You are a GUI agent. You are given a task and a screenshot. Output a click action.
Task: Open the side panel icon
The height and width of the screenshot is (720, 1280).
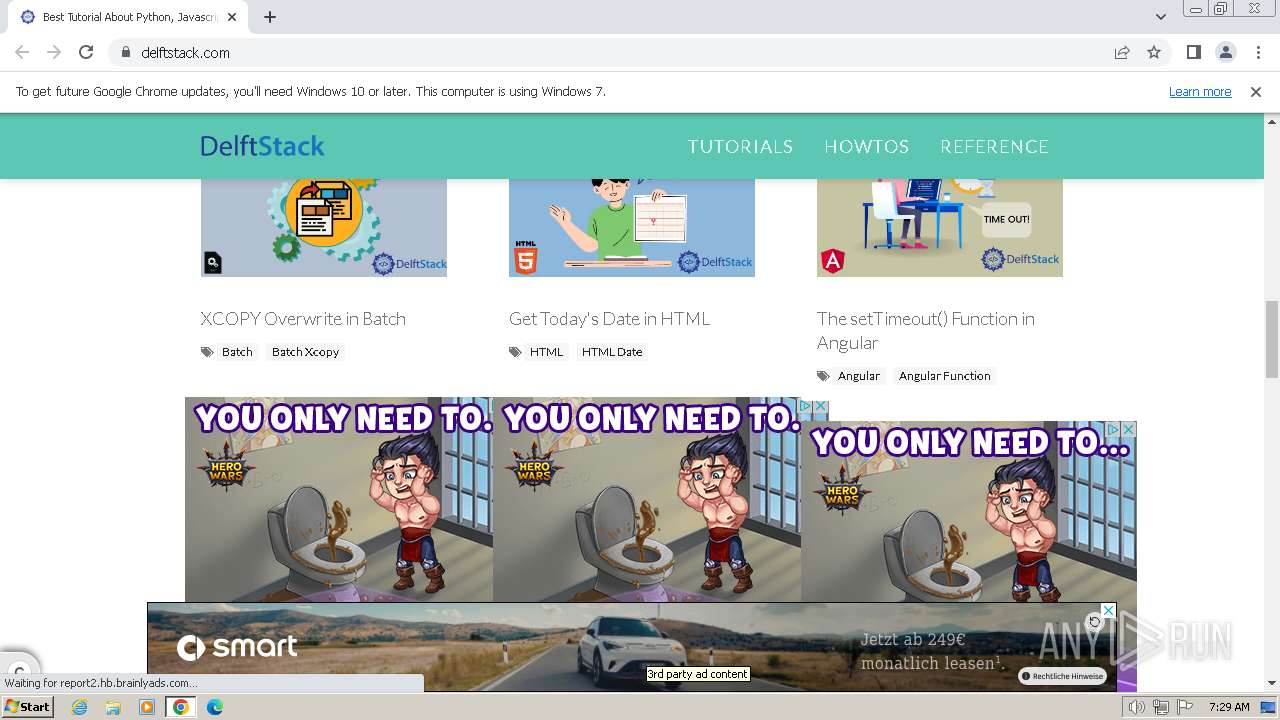[1193, 52]
